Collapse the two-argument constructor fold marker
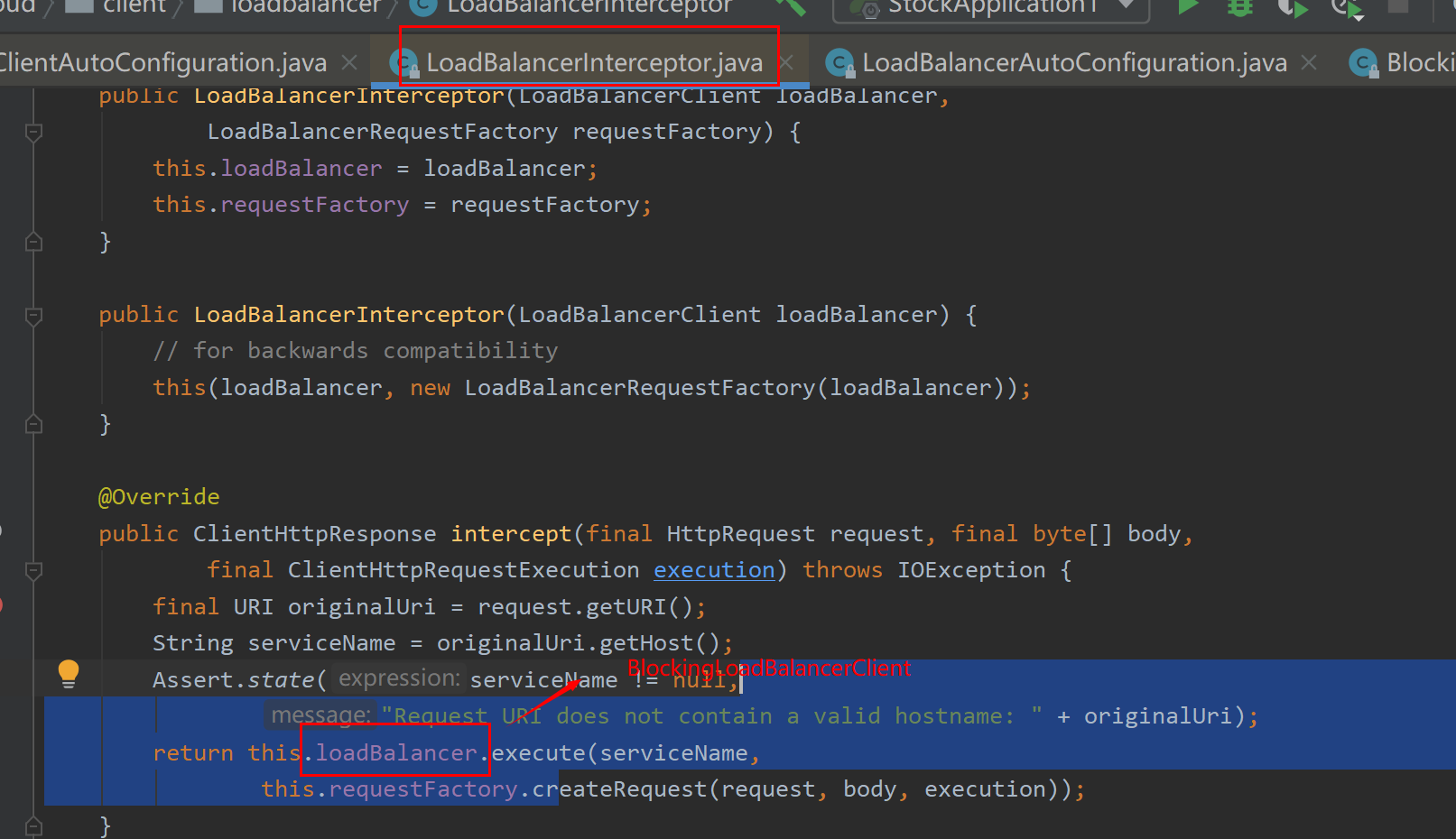1456x839 pixels. point(34,133)
